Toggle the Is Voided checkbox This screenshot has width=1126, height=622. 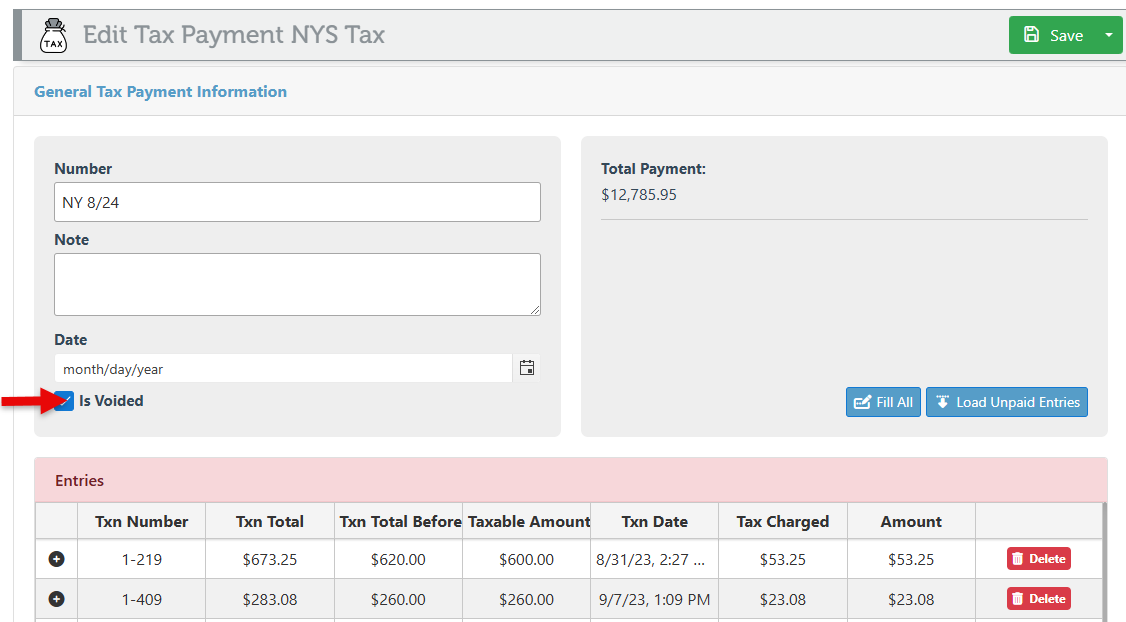tap(65, 401)
